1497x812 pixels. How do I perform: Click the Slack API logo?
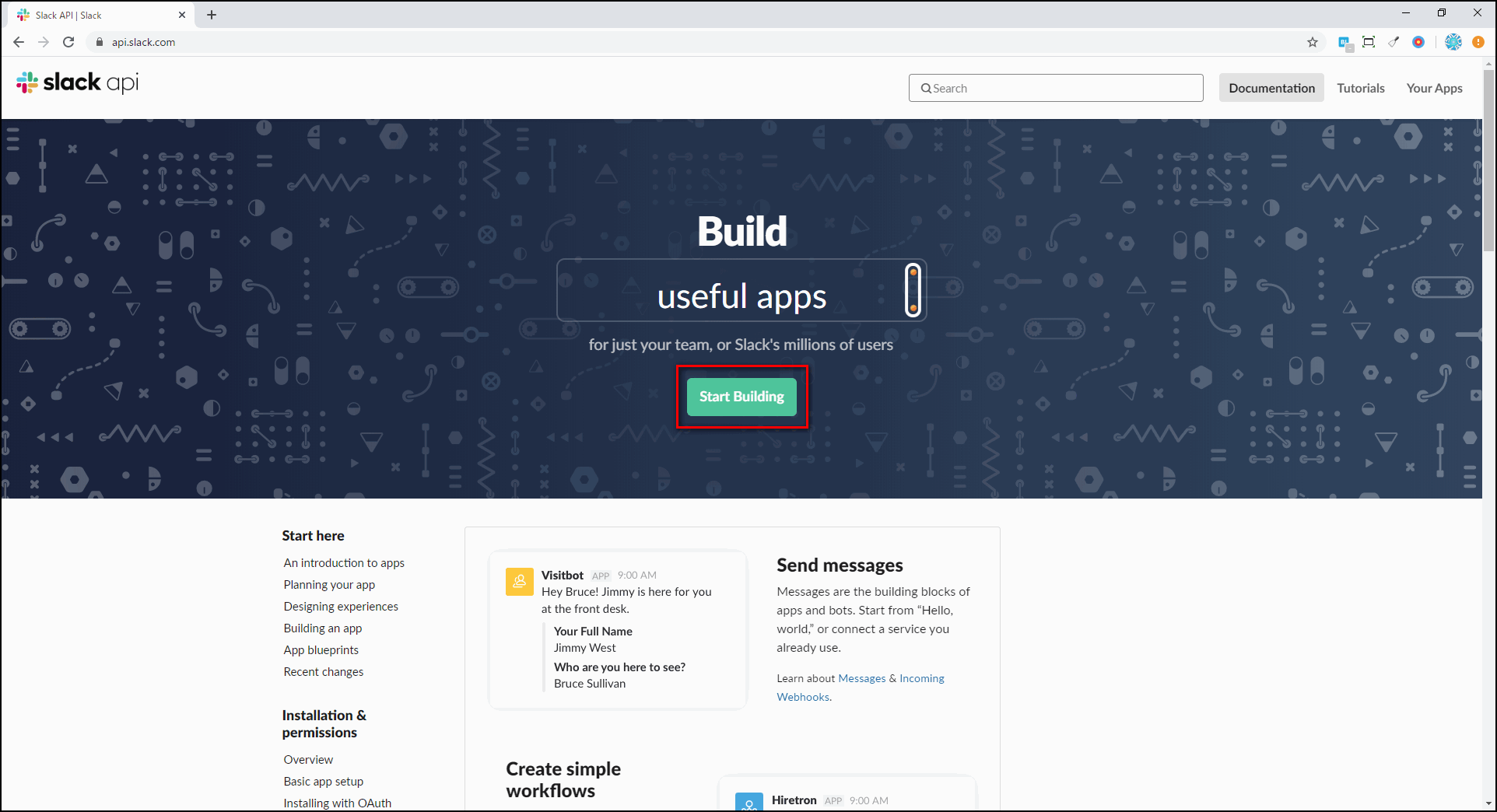coord(76,82)
